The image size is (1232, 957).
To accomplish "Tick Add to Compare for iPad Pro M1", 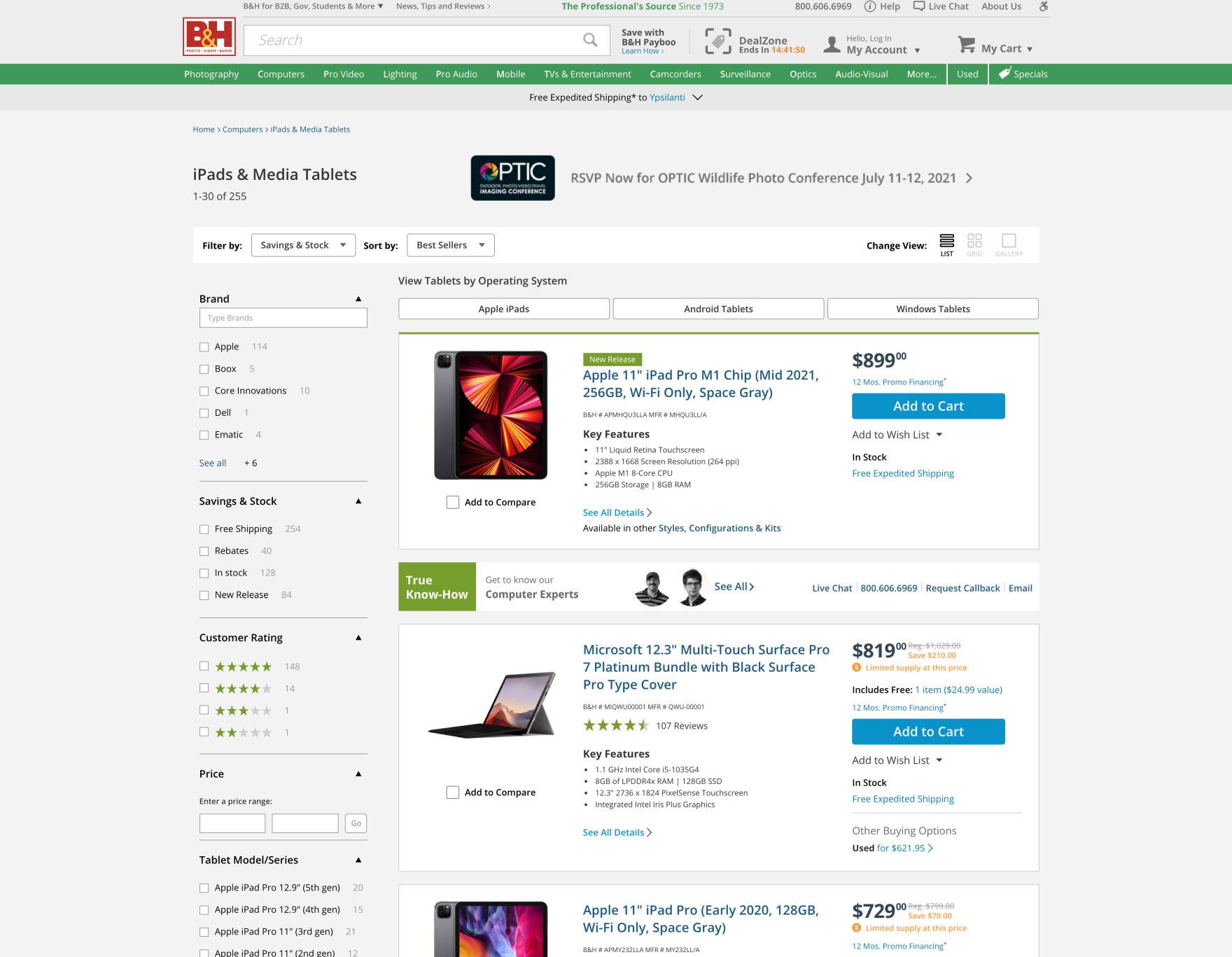I will [x=453, y=503].
